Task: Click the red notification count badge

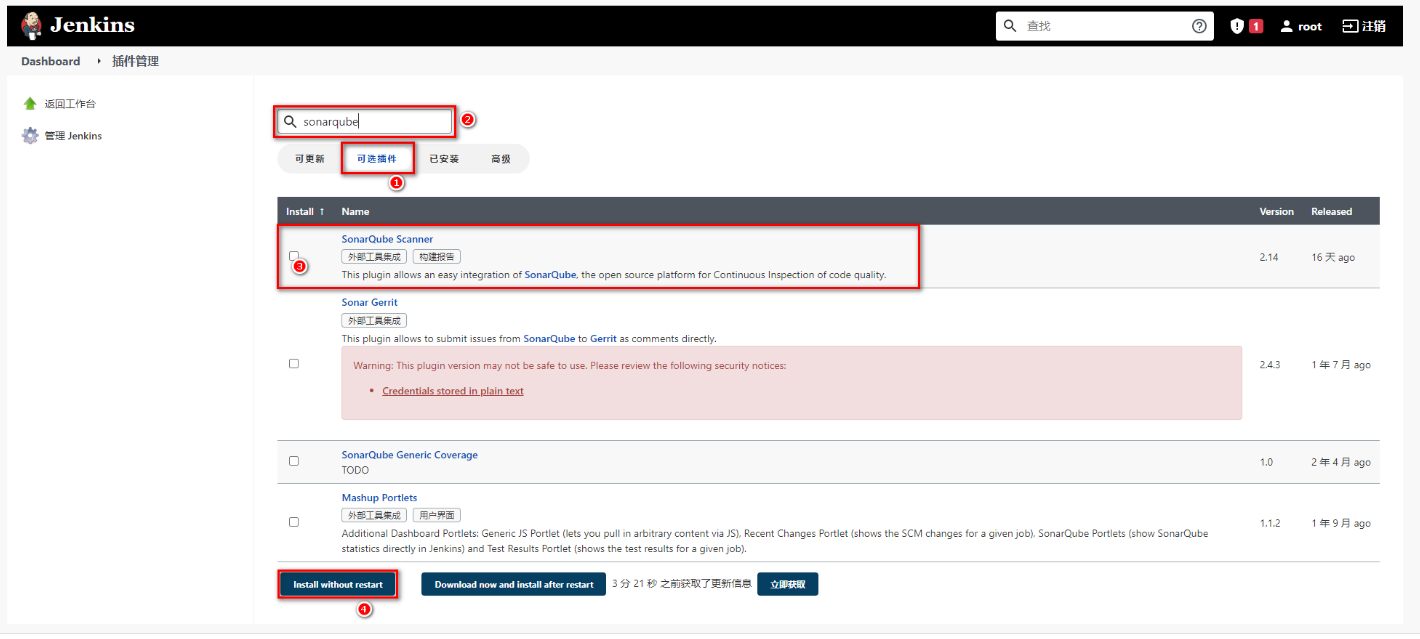Action: click(1256, 27)
